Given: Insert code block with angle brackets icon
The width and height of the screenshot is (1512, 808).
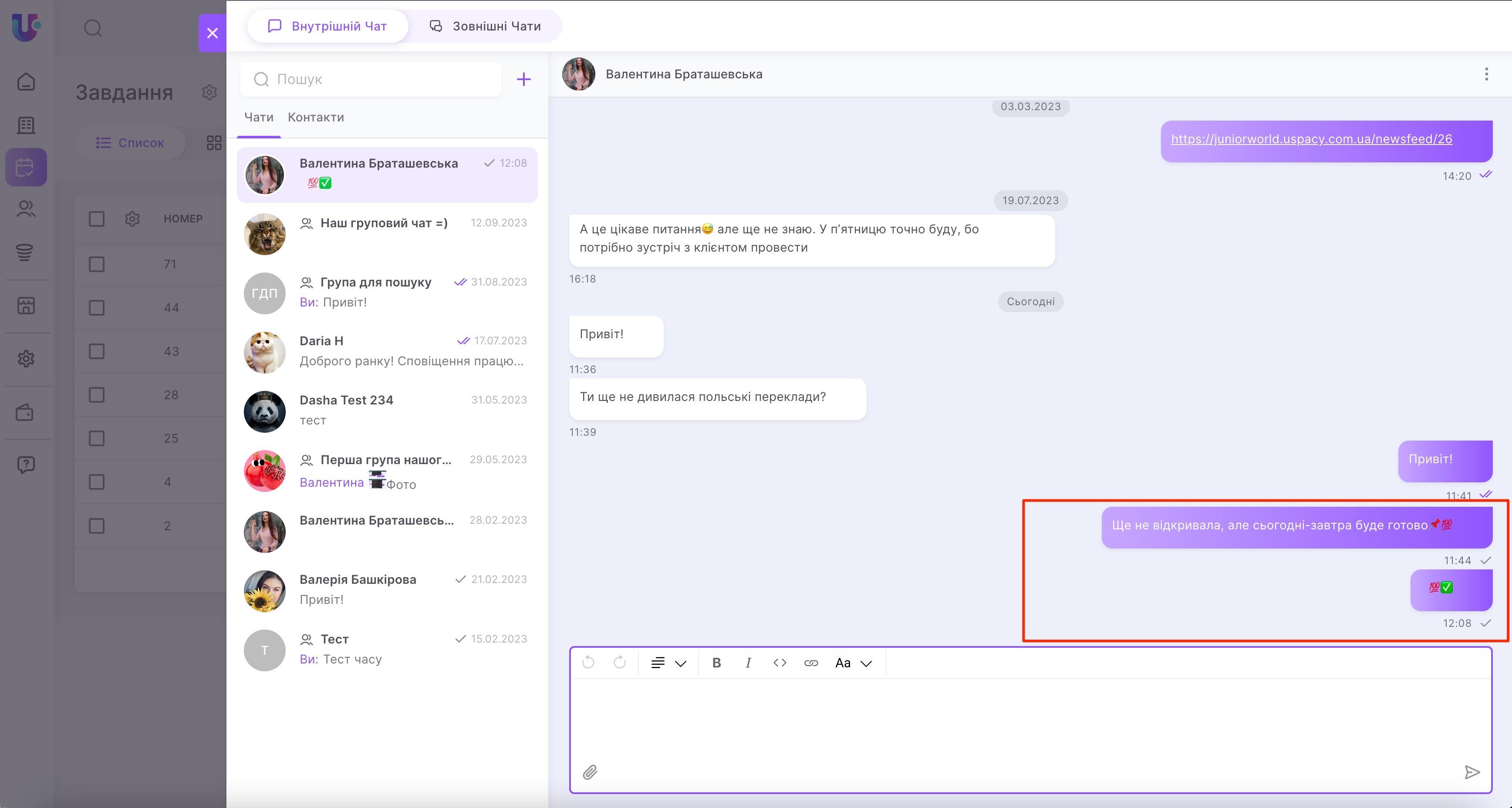Looking at the screenshot, I should [780, 663].
